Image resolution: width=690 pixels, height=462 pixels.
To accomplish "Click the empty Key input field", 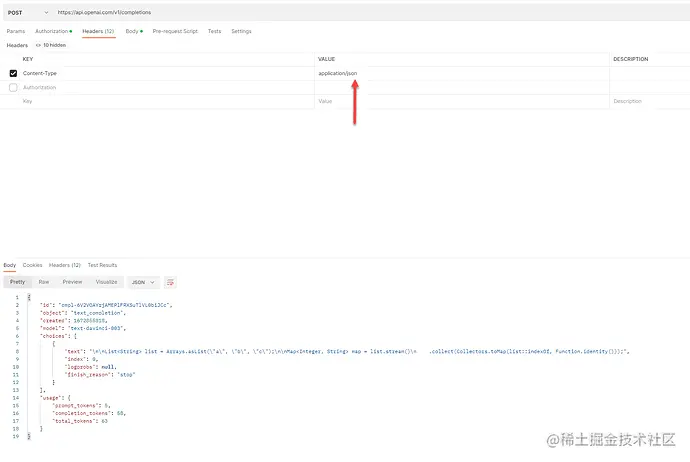I will (x=167, y=101).
